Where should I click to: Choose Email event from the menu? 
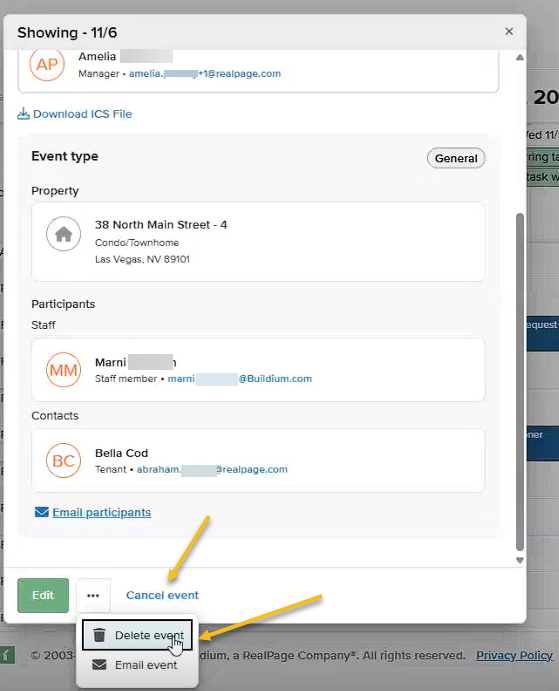click(137, 665)
